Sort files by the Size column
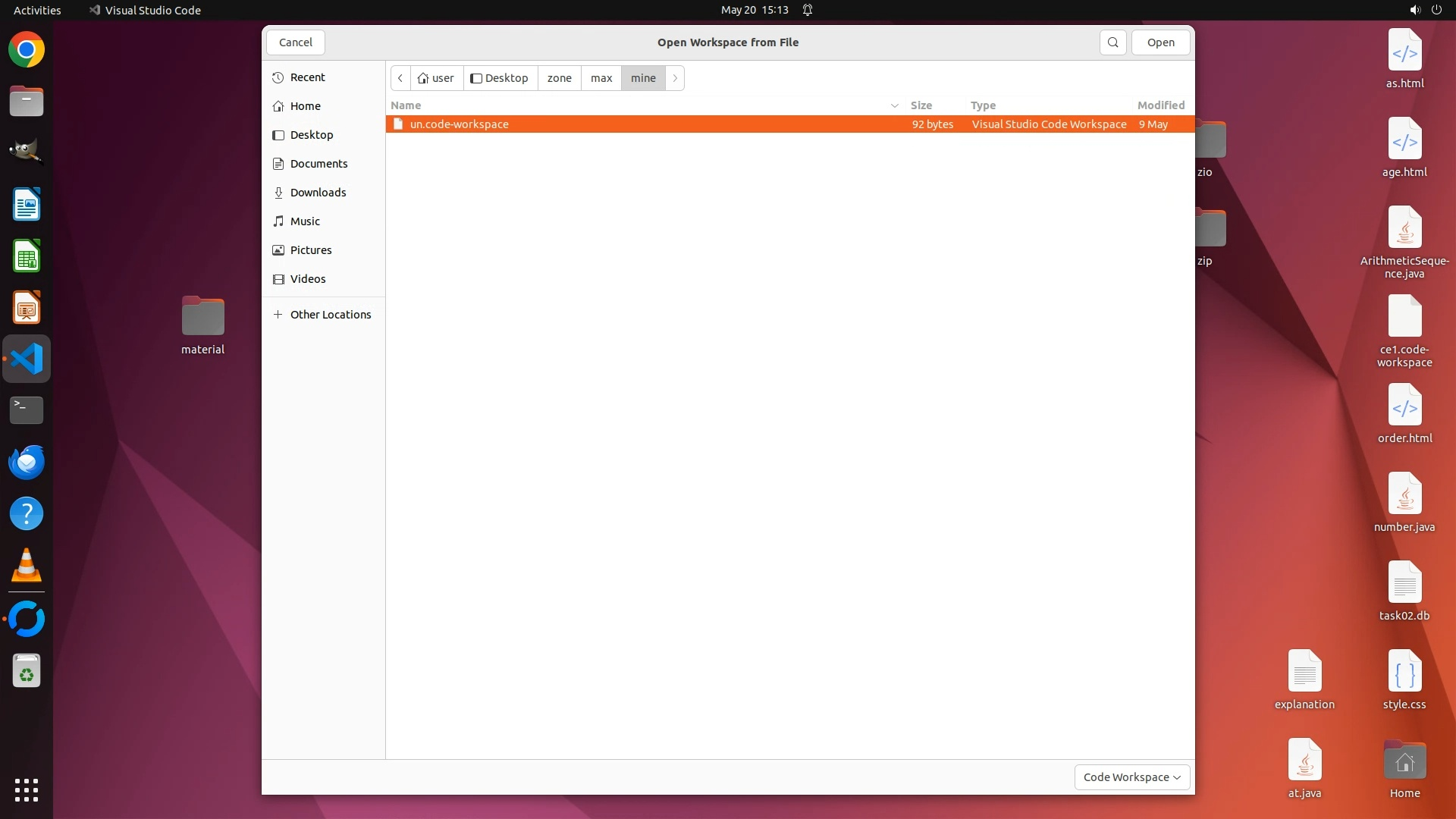 [921, 105]
